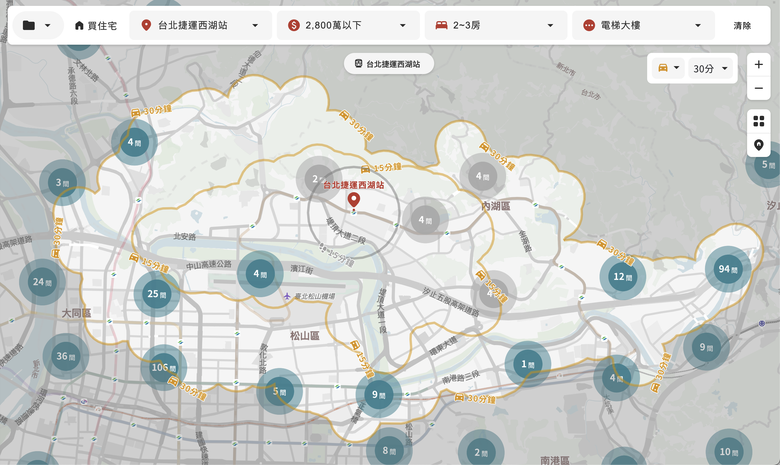Click the 10間 listing cluster

(728, 452)
